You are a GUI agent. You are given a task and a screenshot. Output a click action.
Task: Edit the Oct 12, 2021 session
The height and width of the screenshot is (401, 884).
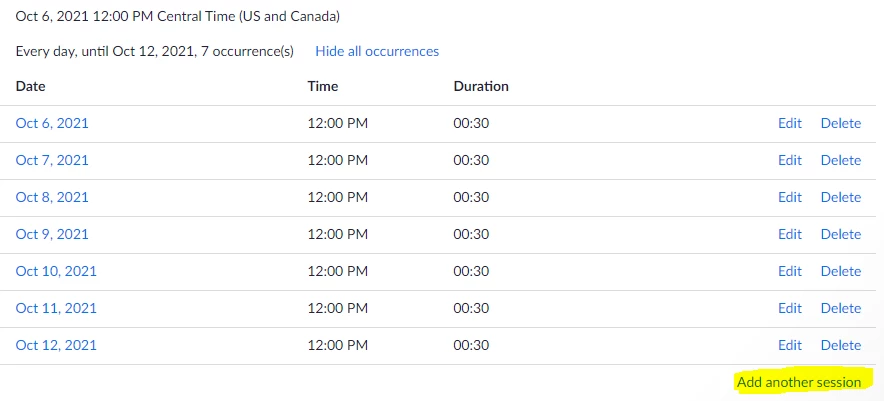(x=790, y=345)
